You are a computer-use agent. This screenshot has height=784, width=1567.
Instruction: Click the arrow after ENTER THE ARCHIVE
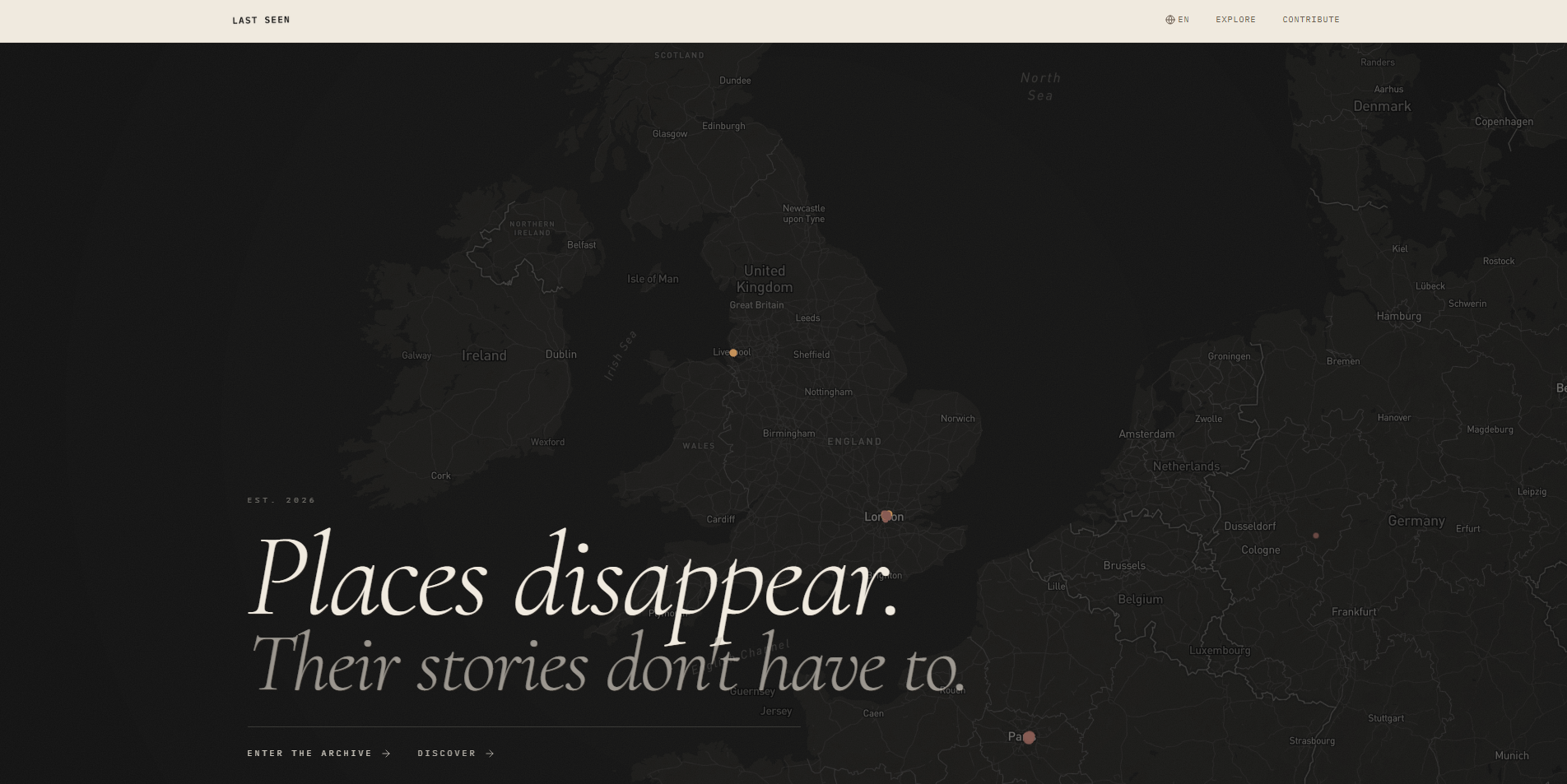386,754
